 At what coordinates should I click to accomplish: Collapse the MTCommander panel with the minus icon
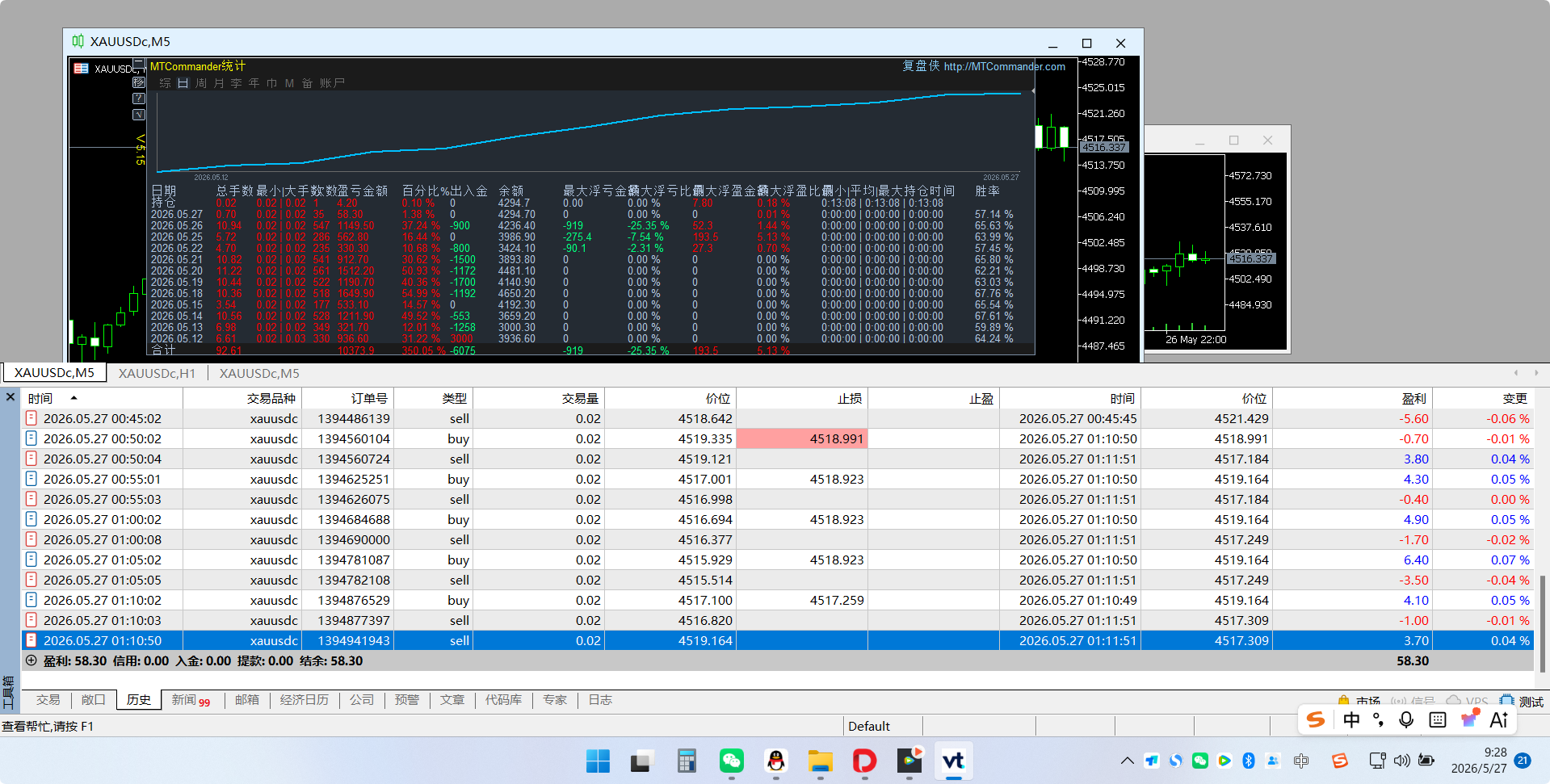139,63
